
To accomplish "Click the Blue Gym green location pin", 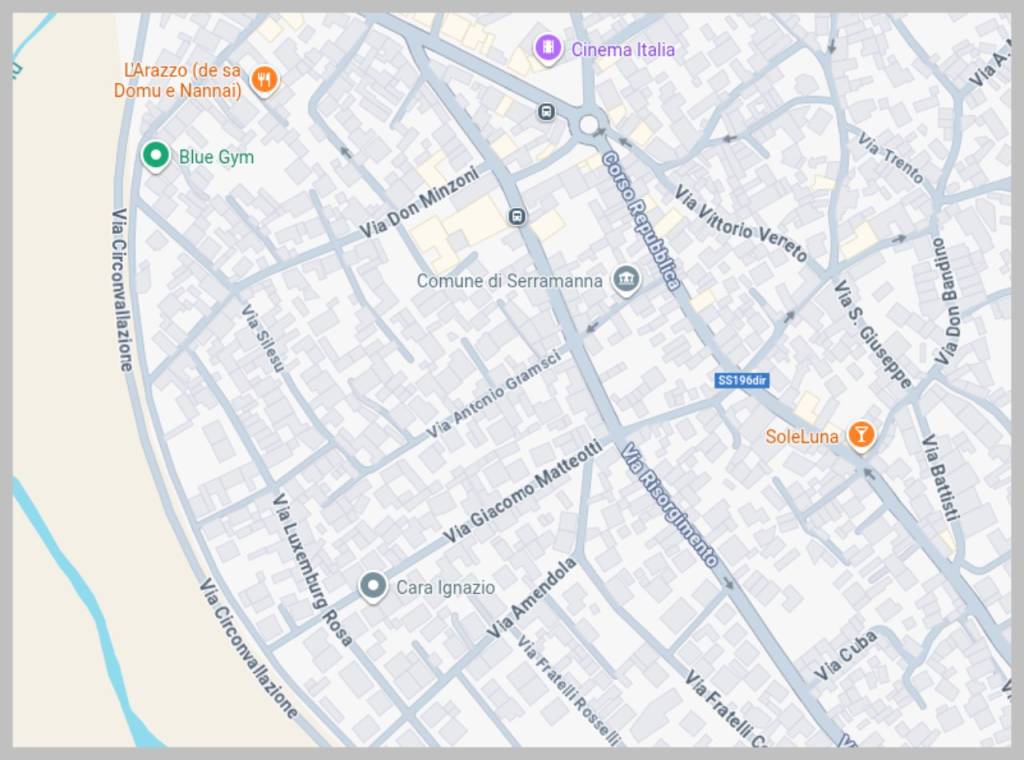I will [x=155, y=155].
